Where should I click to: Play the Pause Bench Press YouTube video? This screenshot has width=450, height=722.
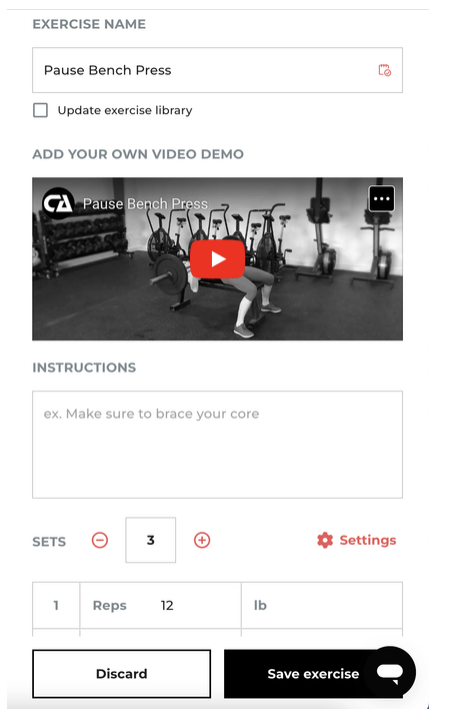point(217,259)
